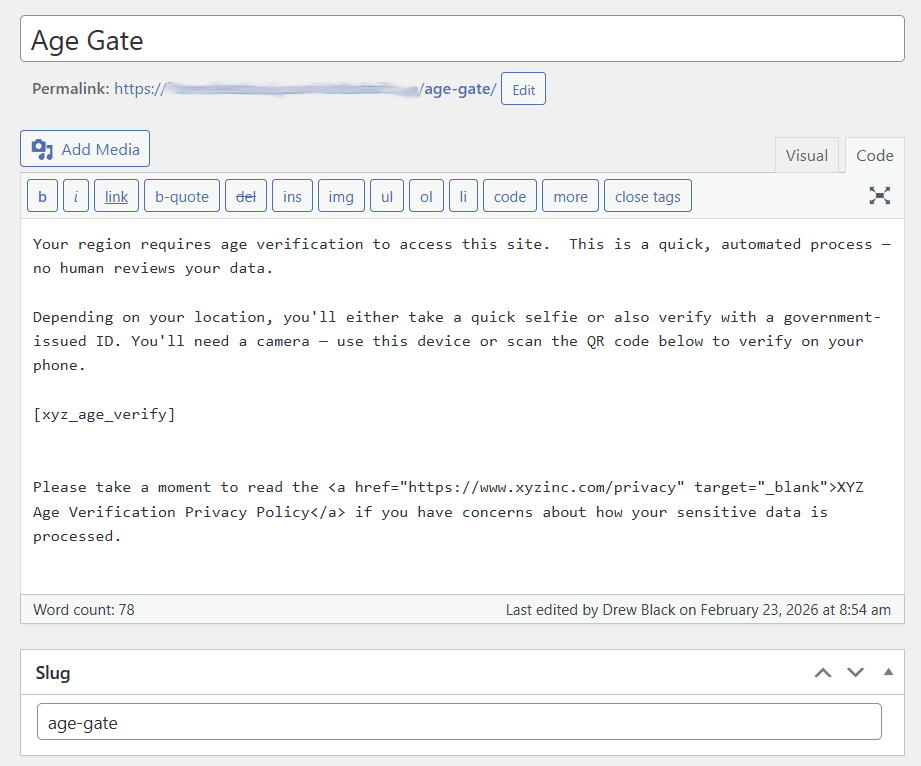Select the Code editor tab
Viewport: 921px width, 766px height.
pos(874,155)
